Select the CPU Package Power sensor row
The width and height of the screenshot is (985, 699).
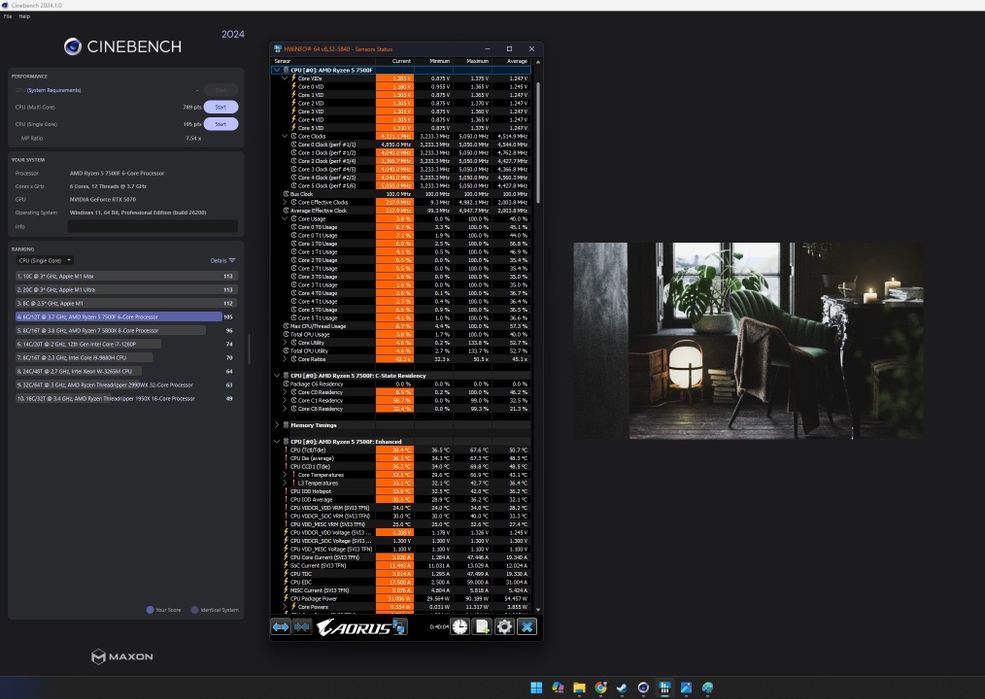[x=401, y=599]
